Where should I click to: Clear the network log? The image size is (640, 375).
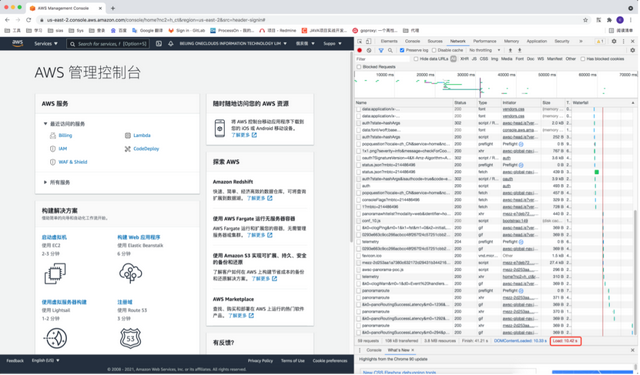click(x=369, y=50)
